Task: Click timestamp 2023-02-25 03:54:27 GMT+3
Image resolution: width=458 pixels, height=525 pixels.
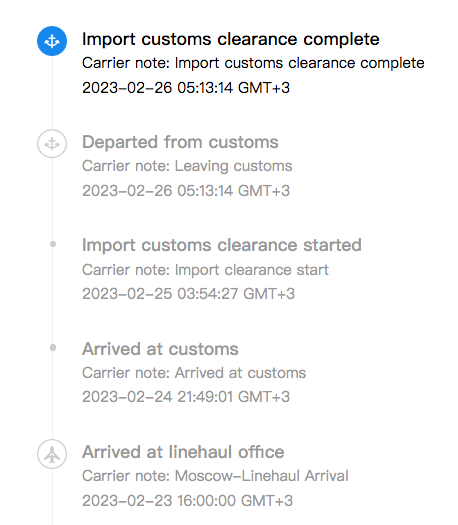Action: click(188, 294)
